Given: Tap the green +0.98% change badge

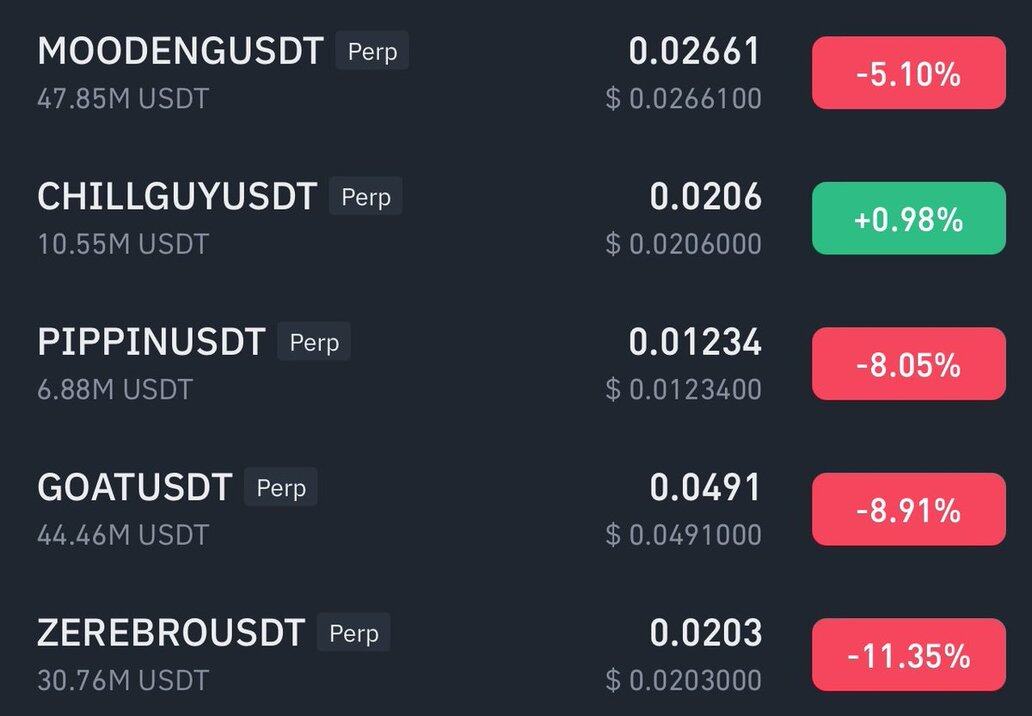Looking at the screenshot, I should [908, 218].
